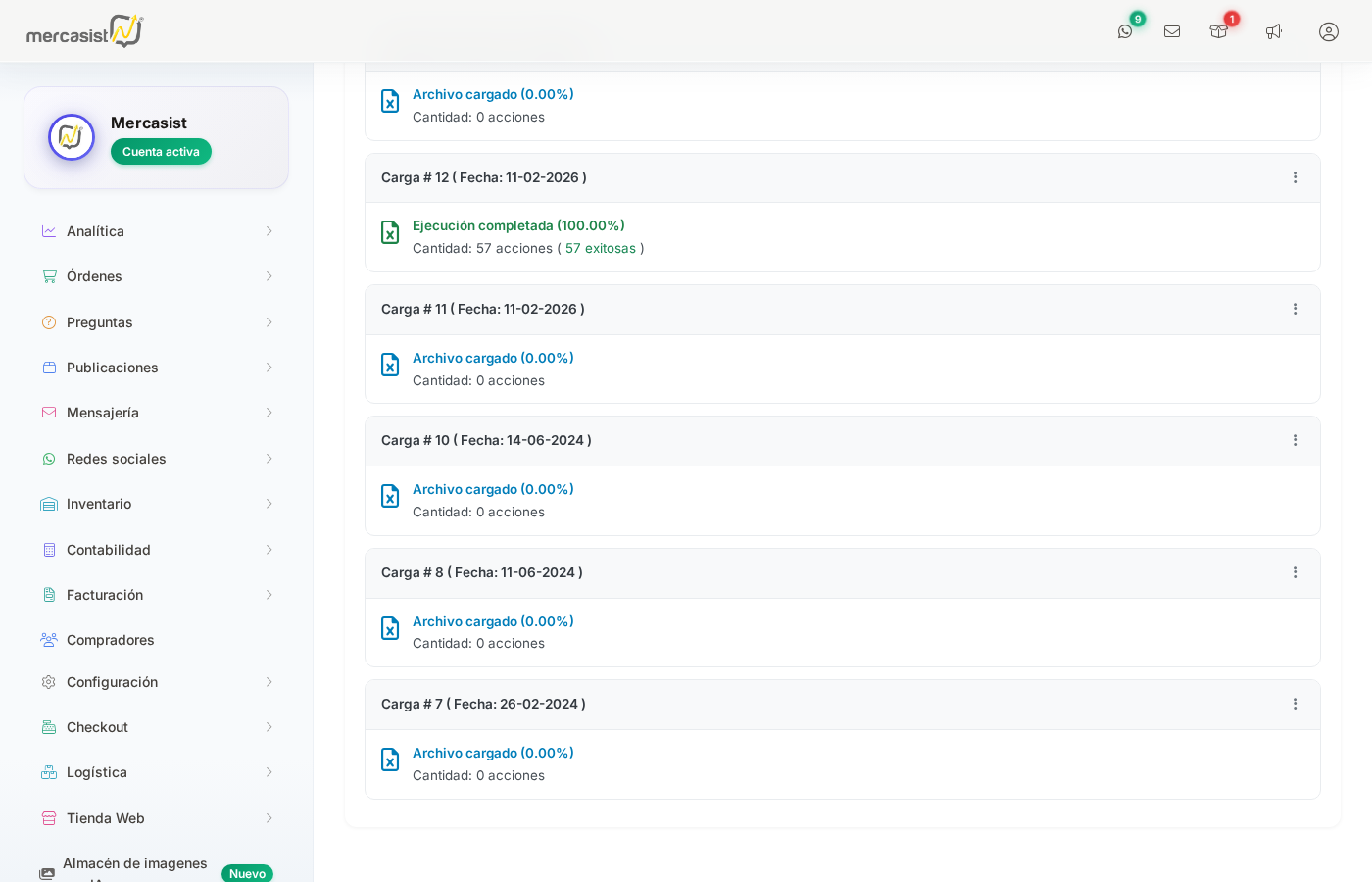Click the 'Ejecución completada (100.00%)' link
Screen dimensions: 1372x882
coord(518,225)
